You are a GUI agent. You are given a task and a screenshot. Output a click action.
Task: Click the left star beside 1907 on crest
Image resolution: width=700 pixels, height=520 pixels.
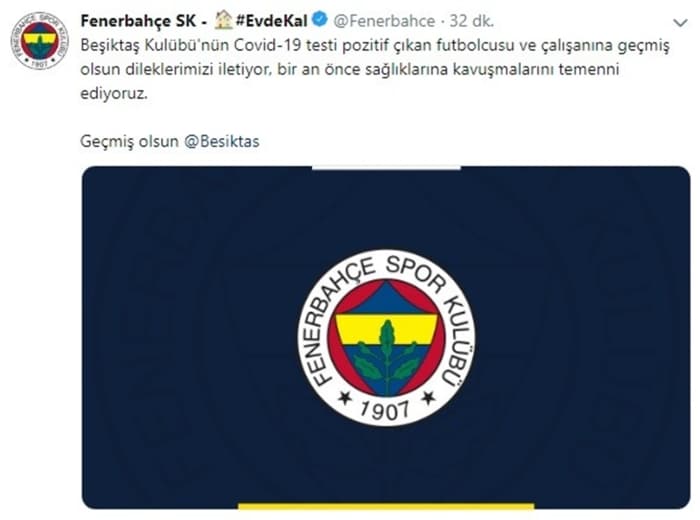click(345, 397)
